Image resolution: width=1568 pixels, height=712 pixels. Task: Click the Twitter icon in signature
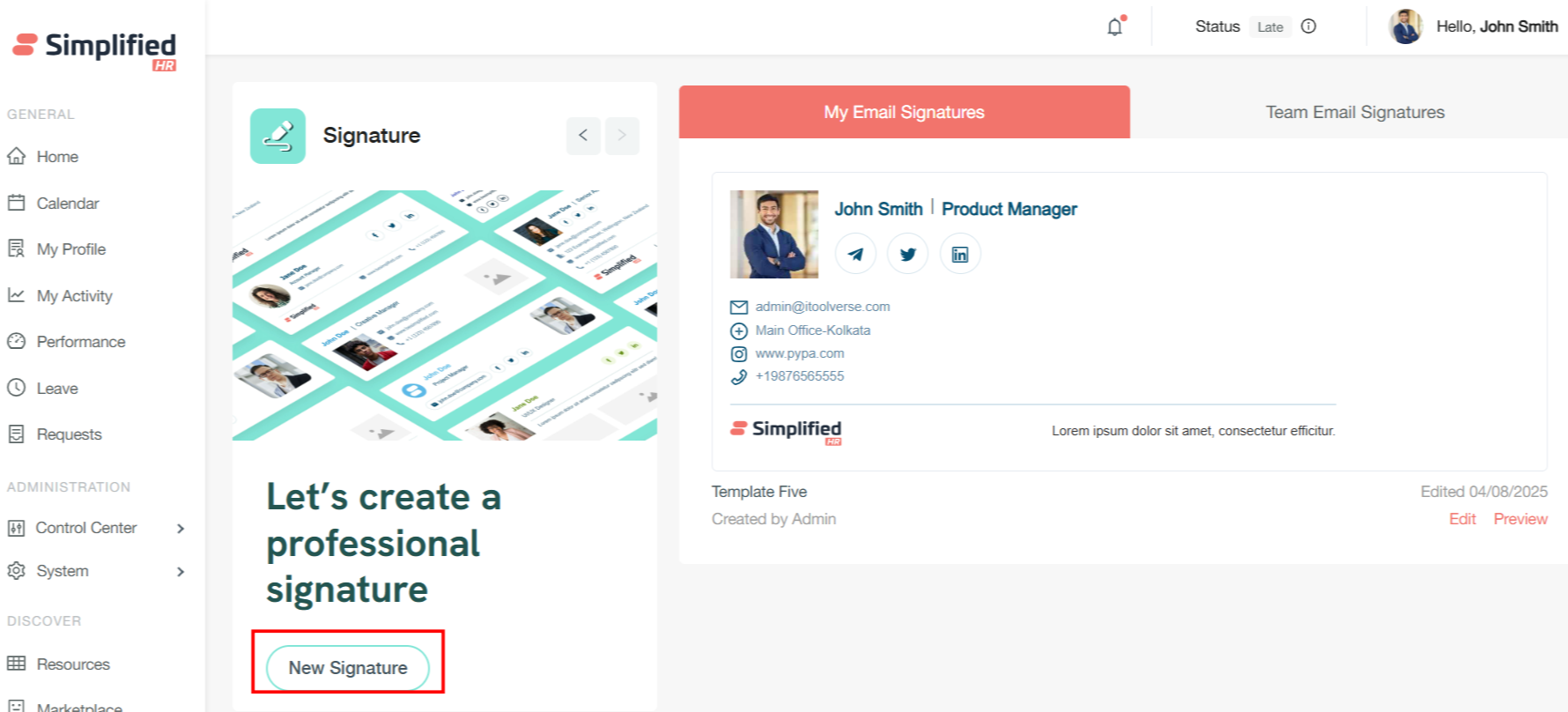tap(907, 255)
